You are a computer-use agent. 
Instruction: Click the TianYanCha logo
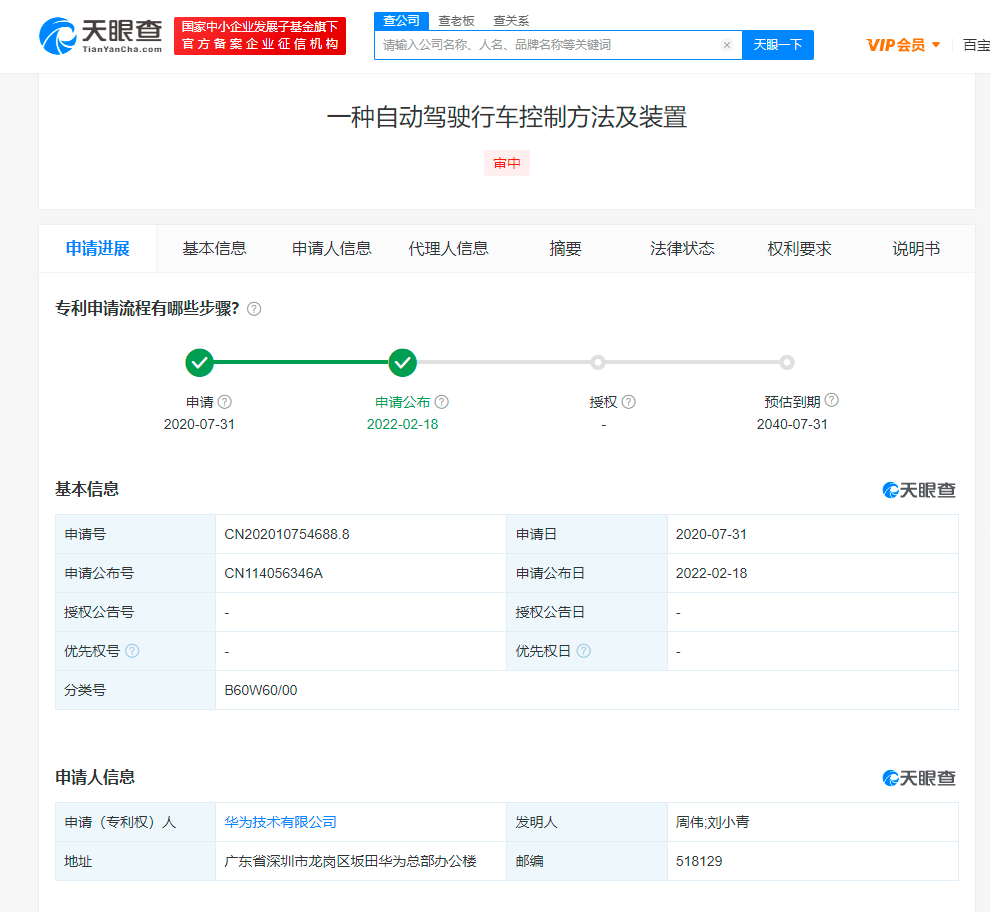[x=100, y=36]
